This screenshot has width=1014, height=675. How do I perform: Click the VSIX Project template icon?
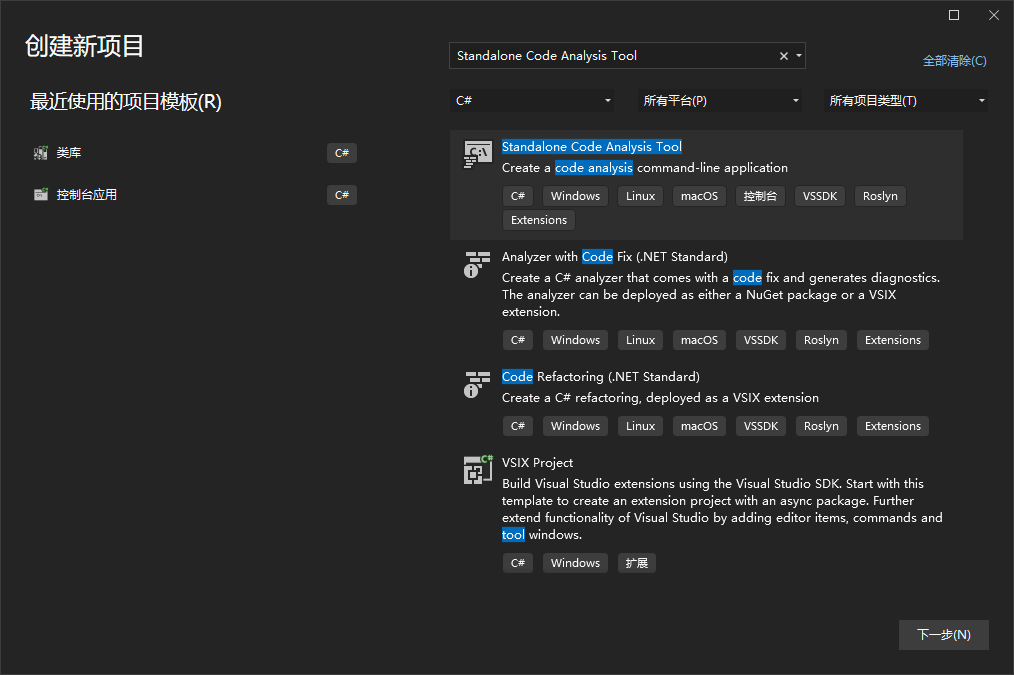click(478, 470)
